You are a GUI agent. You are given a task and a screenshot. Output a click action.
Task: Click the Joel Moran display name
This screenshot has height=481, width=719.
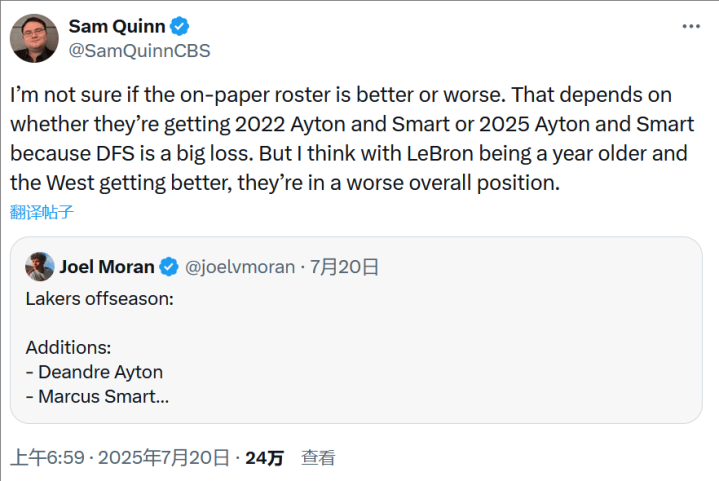(107, 266)
